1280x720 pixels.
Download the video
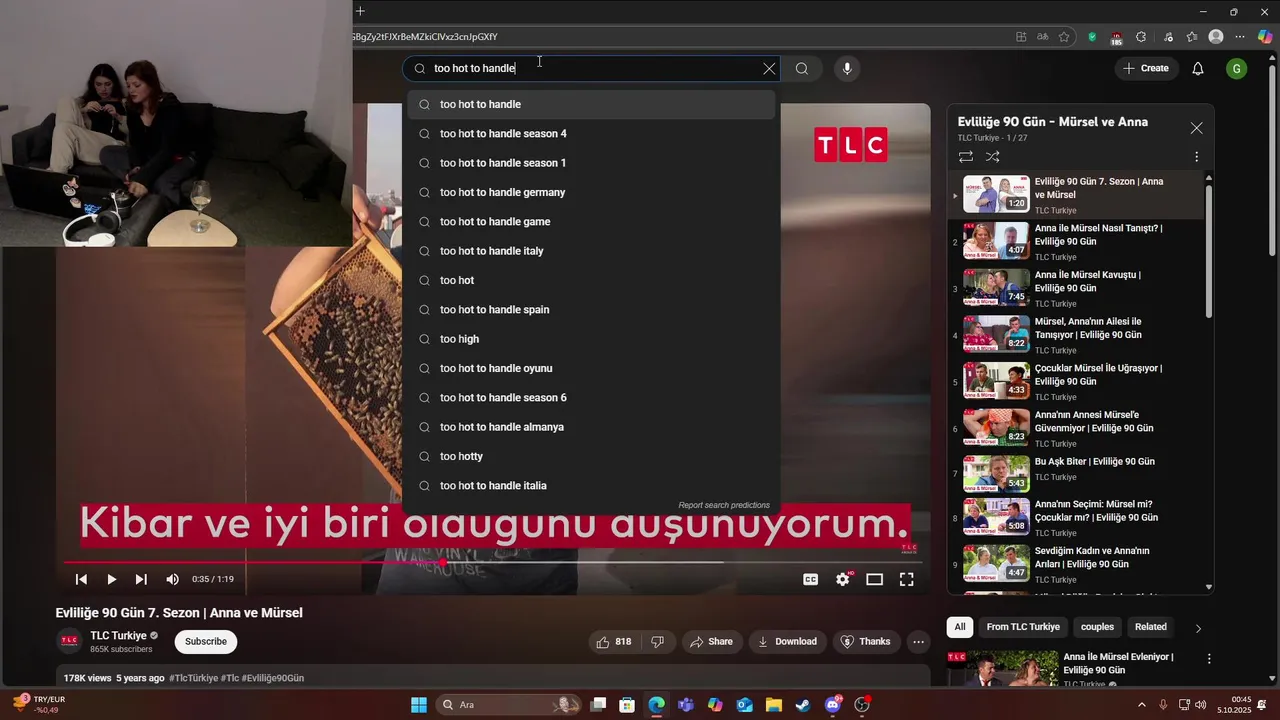click(787, 642)
